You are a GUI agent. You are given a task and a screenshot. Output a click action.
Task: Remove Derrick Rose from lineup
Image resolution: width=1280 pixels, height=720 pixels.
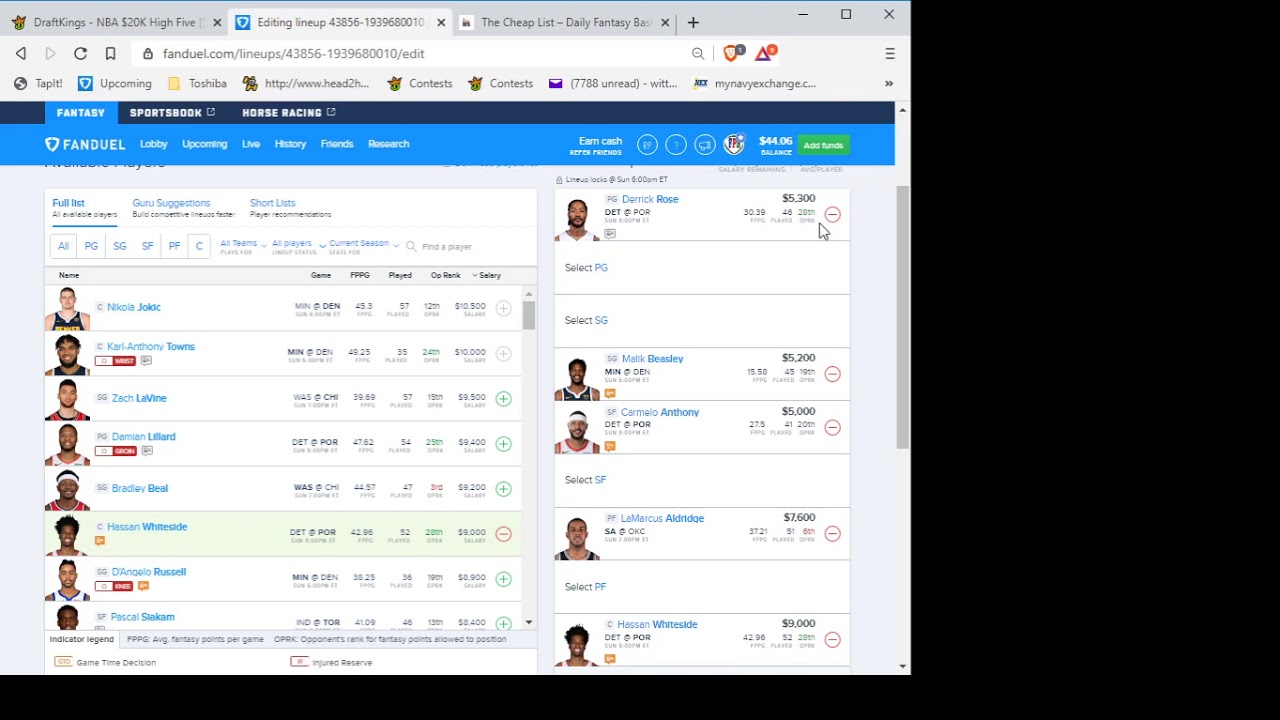(x=832, y=214)
